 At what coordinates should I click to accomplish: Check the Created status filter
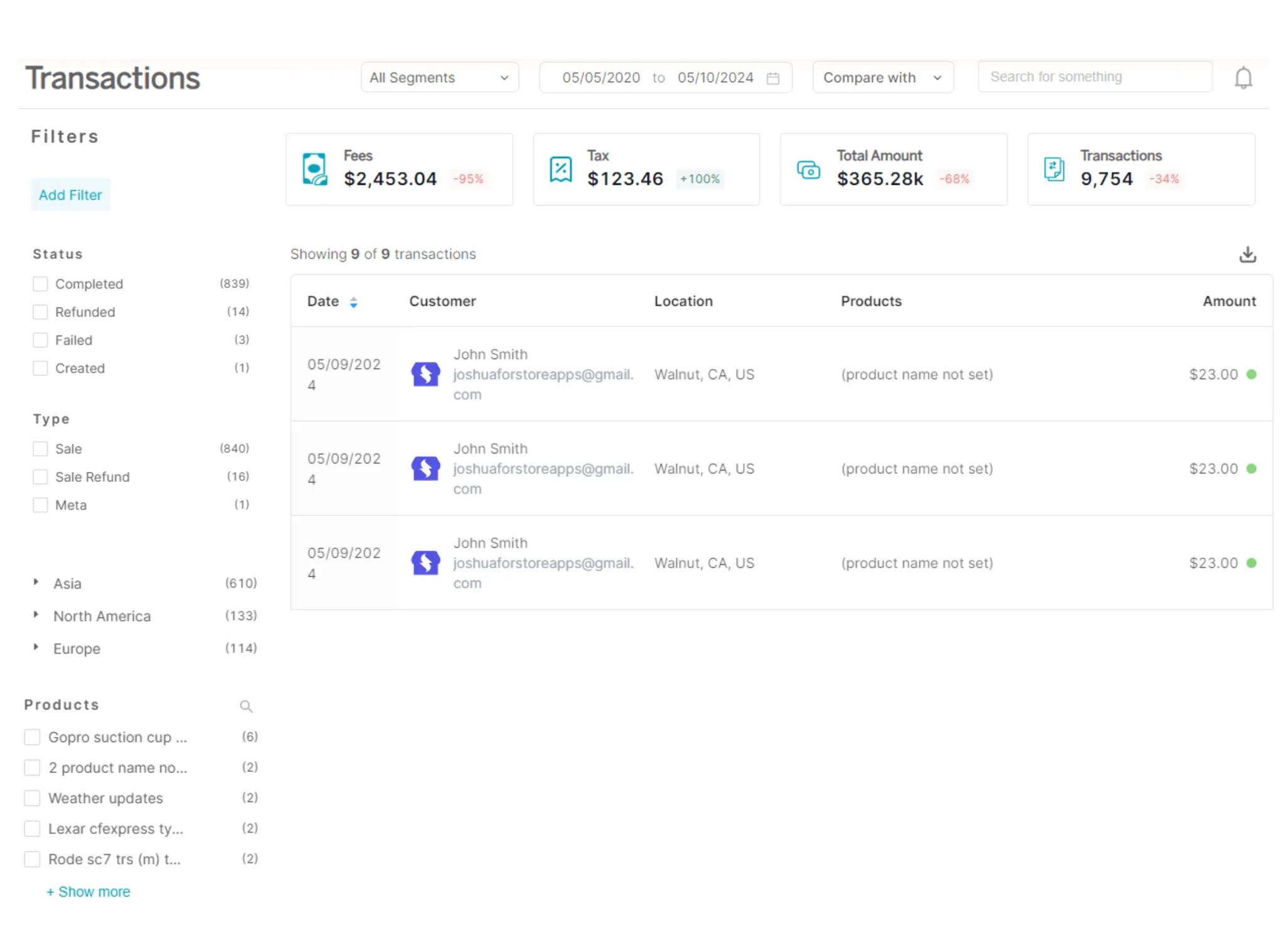click(x=40, y=368)
